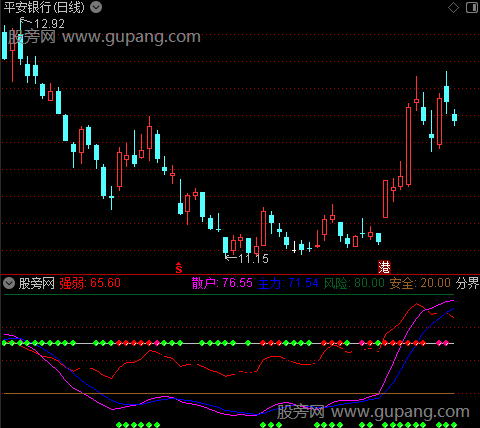Click the red S marker below the chart
480x428 pixels.
coord(179,268)
